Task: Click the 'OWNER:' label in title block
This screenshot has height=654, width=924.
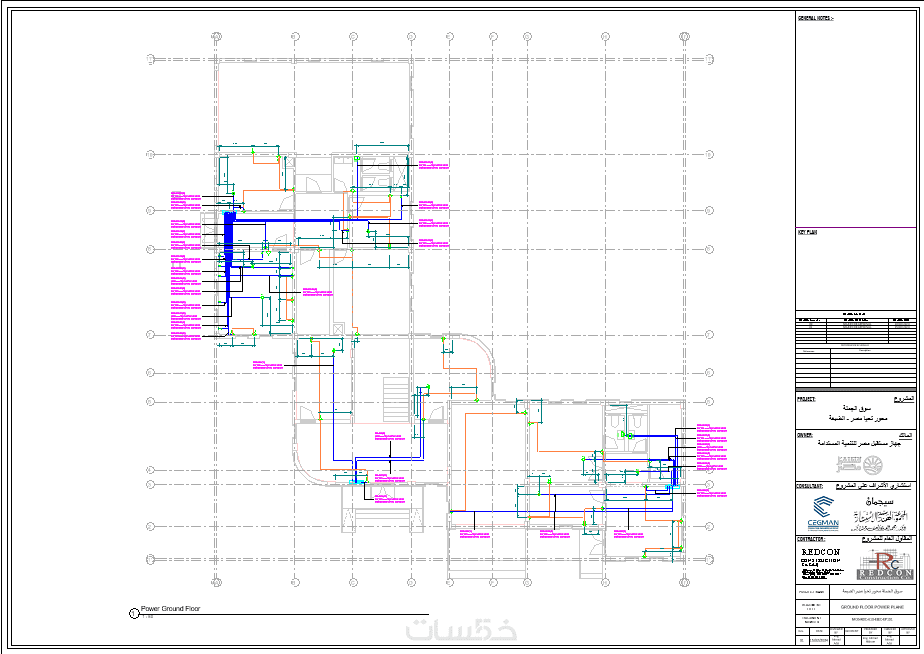Action: (804, 435)
